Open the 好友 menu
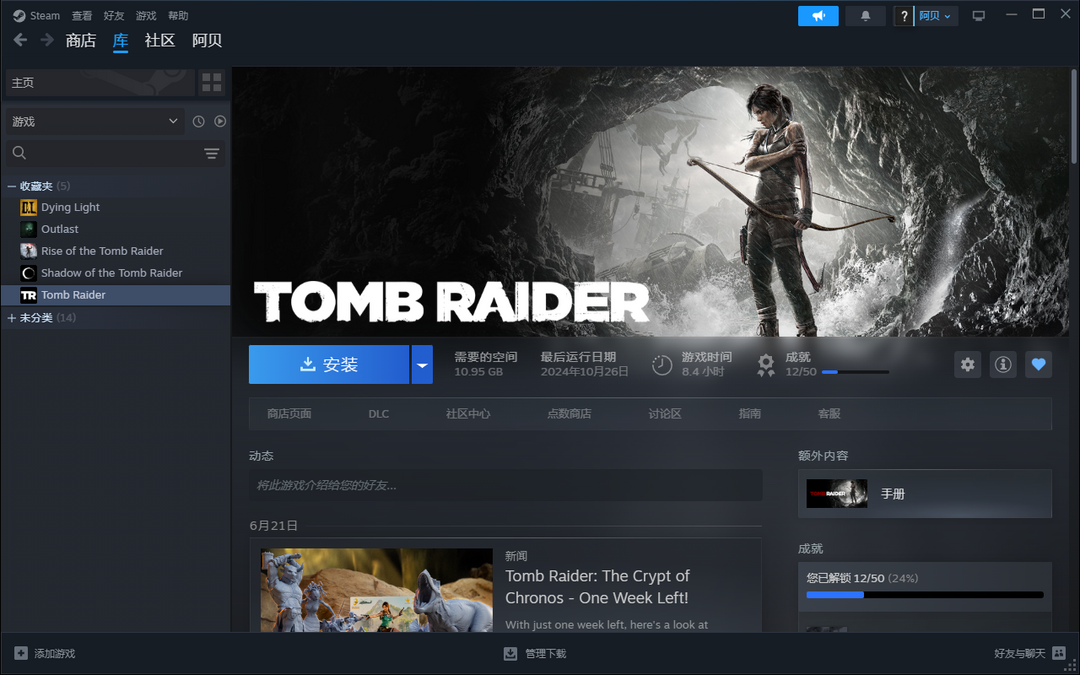The width and height of the screenshot is (1080, 675). (x=114, y=16)
